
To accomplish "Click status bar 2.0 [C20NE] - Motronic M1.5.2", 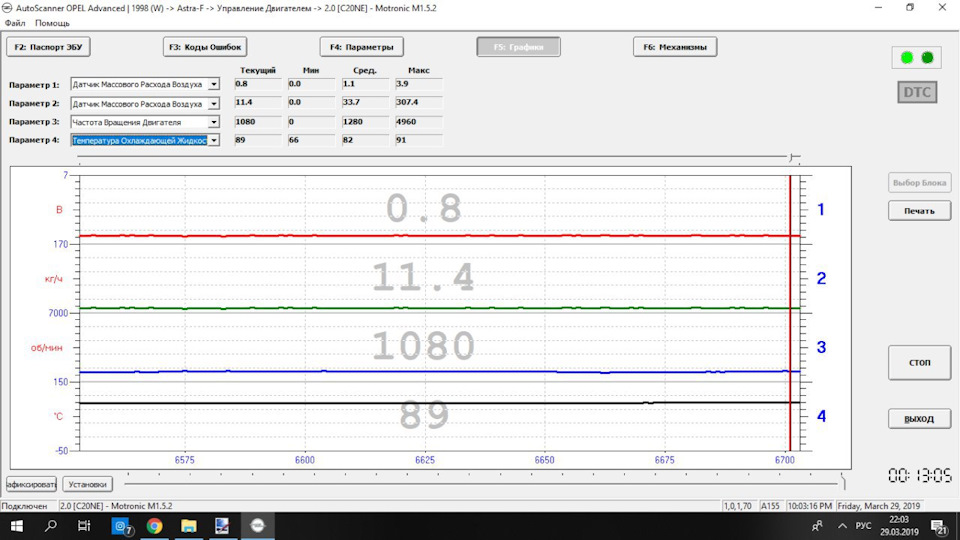I will click(116, 506).
